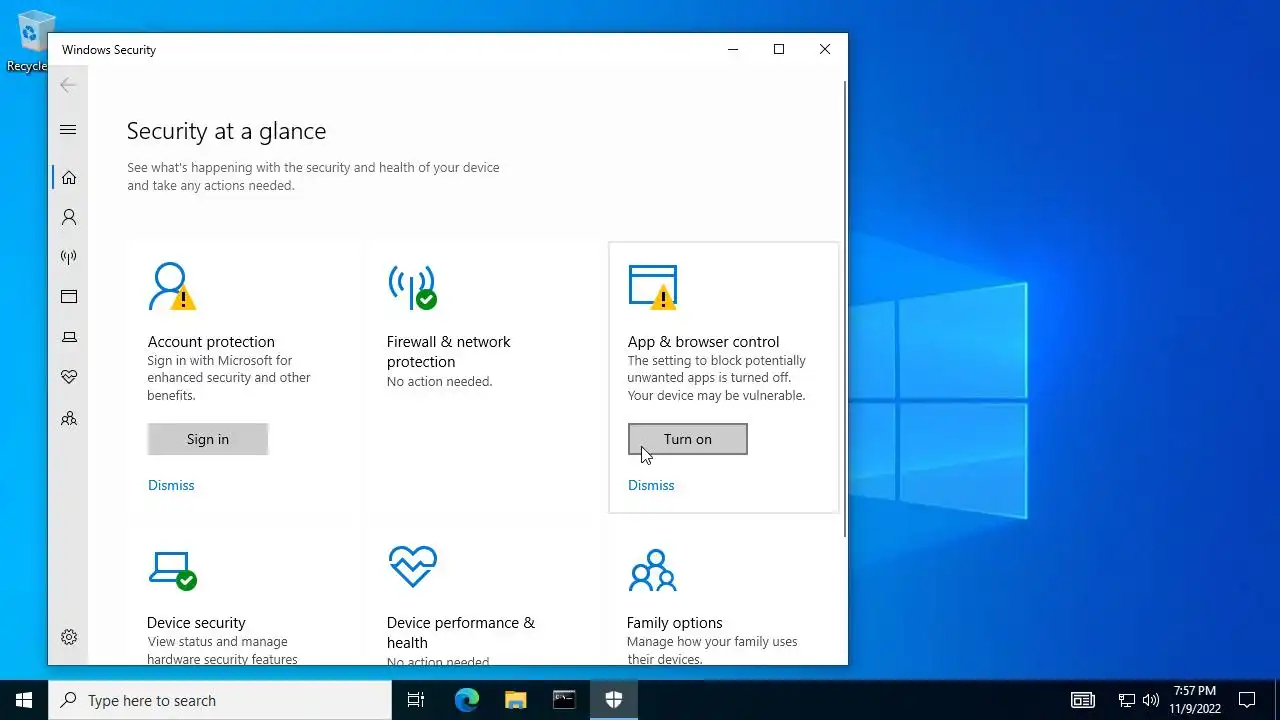This screenshot has height=720, width=1280.
Task: Minimize the Windows Security window
Action: point(733,49)
